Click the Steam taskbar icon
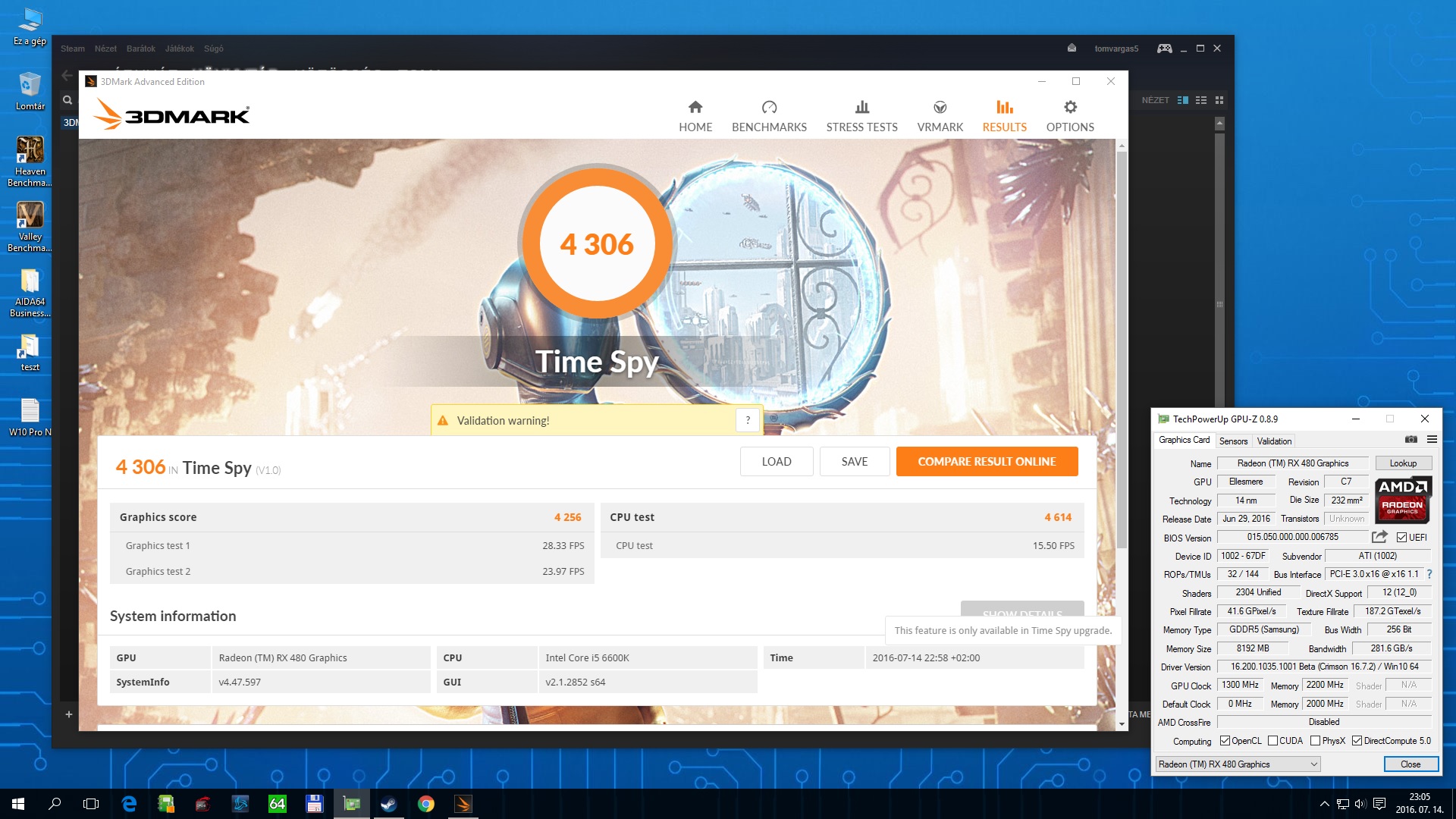 pos(389,804)
